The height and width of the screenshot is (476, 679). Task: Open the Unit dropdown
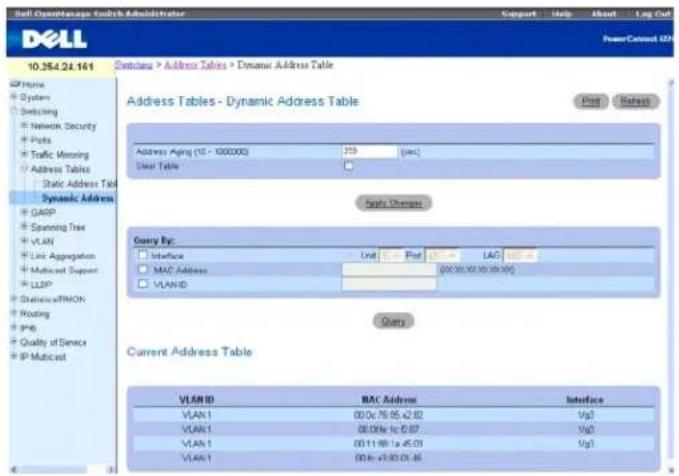[x=391, y=256]
